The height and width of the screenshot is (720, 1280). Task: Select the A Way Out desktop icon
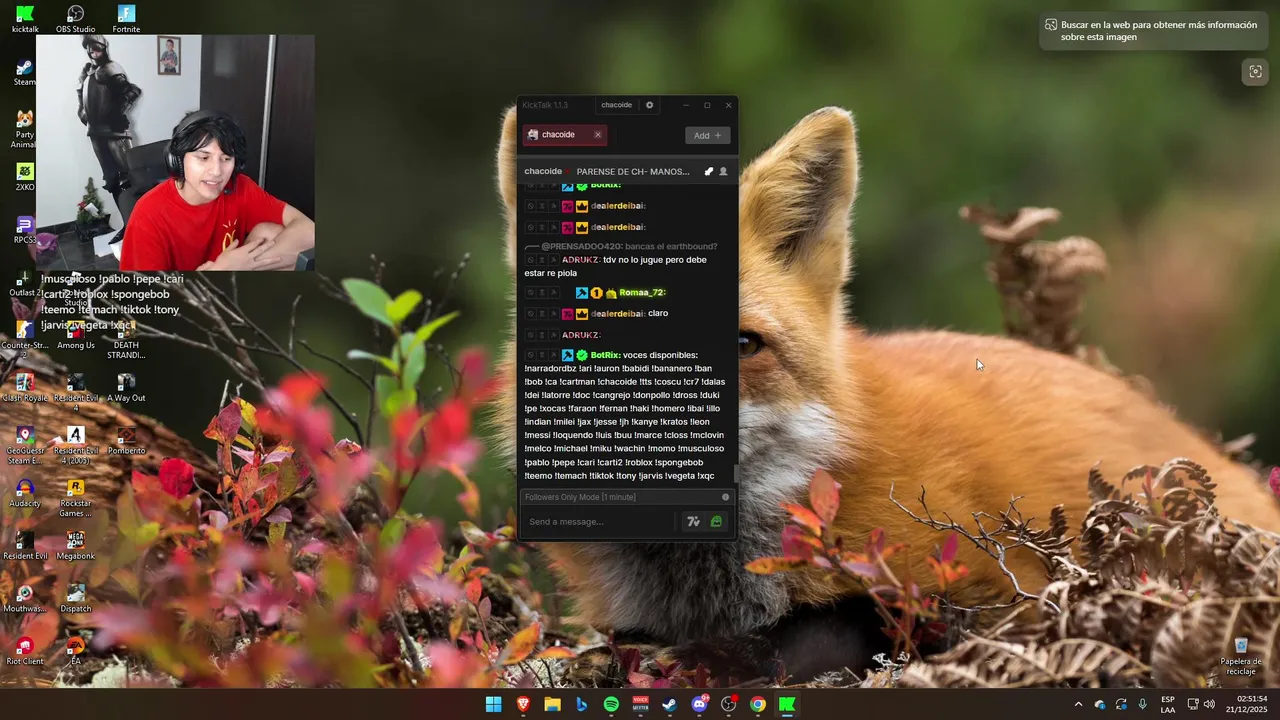pyautogui.click(x=126, y=387)
